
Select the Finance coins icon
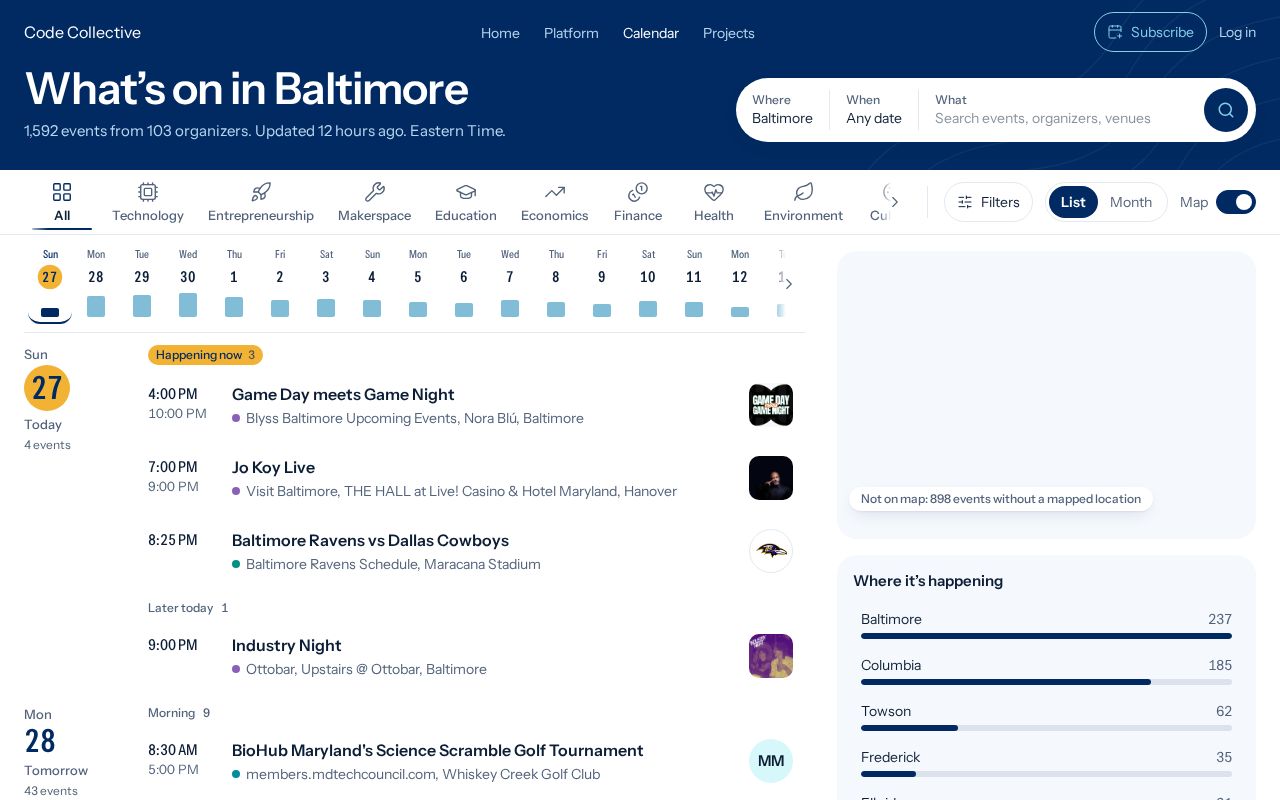coord(638,192)
